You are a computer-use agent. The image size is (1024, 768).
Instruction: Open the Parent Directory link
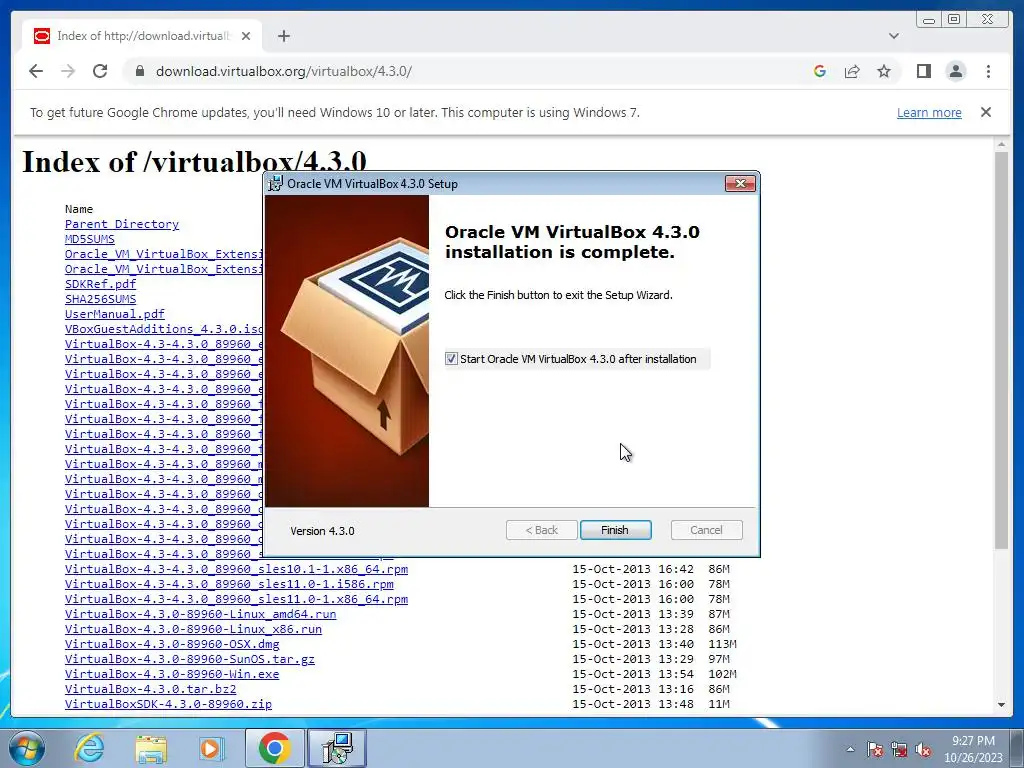pyautogui.click(x=121, y=224)
